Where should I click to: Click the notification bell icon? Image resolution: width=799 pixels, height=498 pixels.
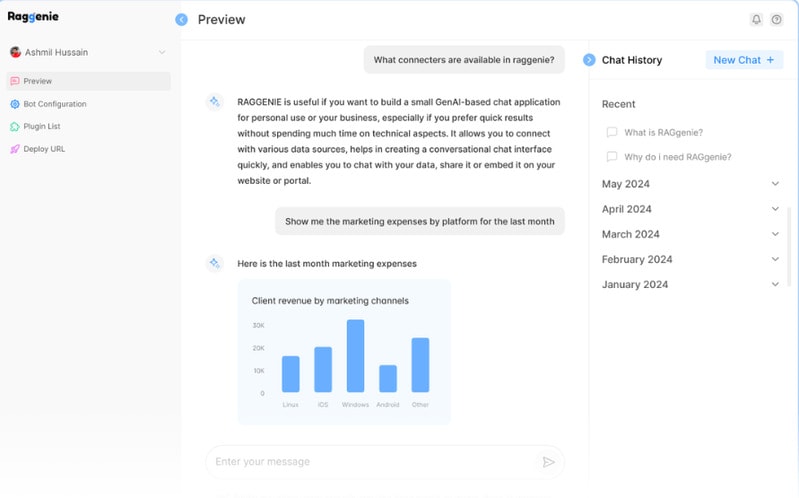click(756, 19)
